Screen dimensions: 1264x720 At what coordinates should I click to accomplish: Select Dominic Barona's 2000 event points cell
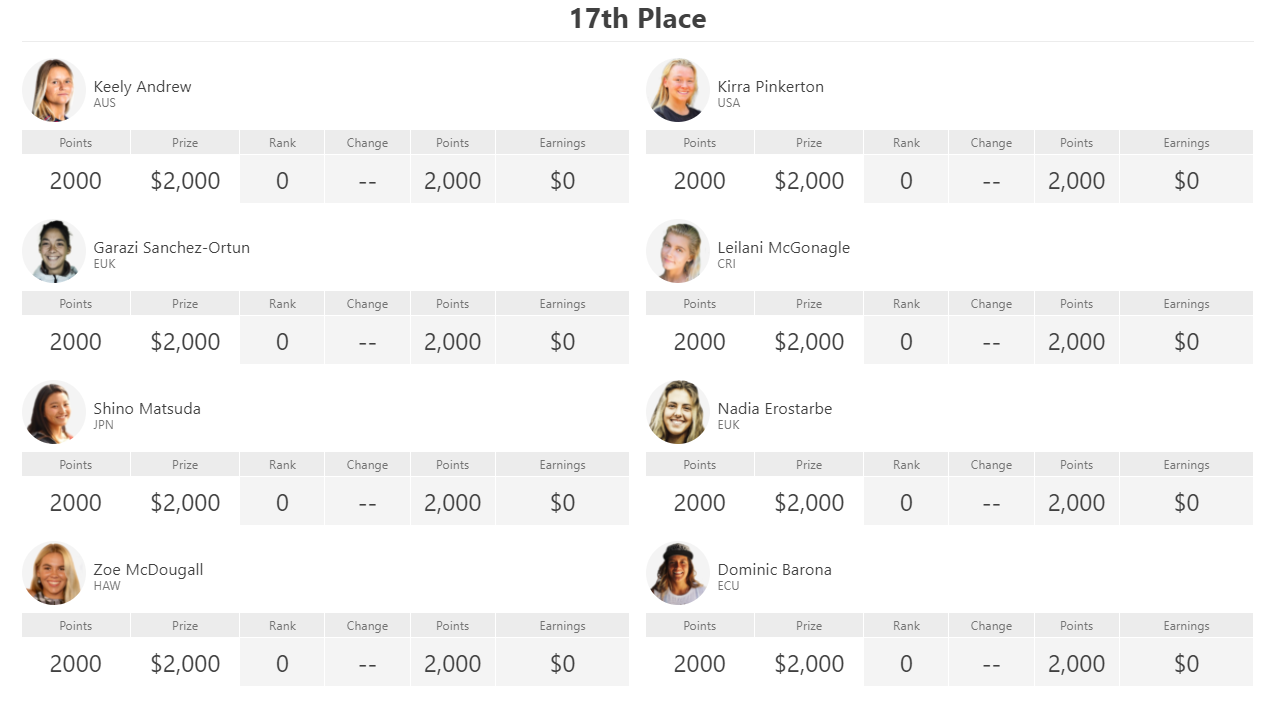(x=700, y=663)
